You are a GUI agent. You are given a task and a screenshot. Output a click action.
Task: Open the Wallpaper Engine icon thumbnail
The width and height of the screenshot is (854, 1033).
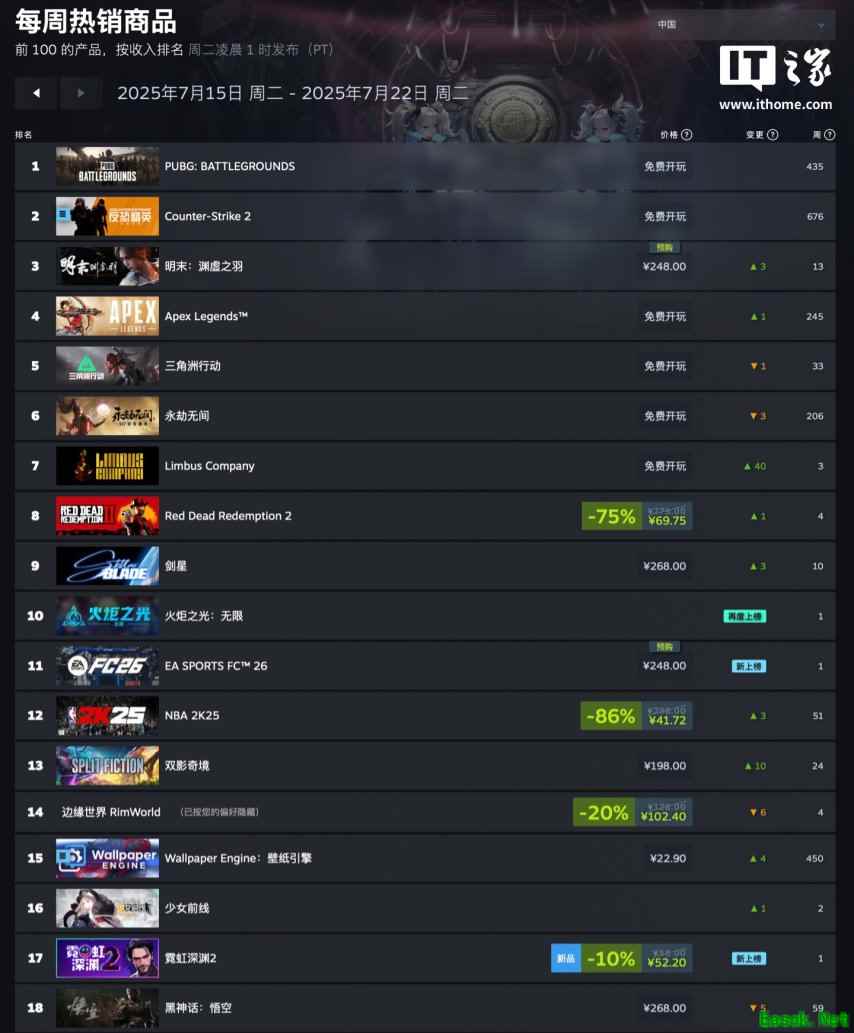click(107, 858)
